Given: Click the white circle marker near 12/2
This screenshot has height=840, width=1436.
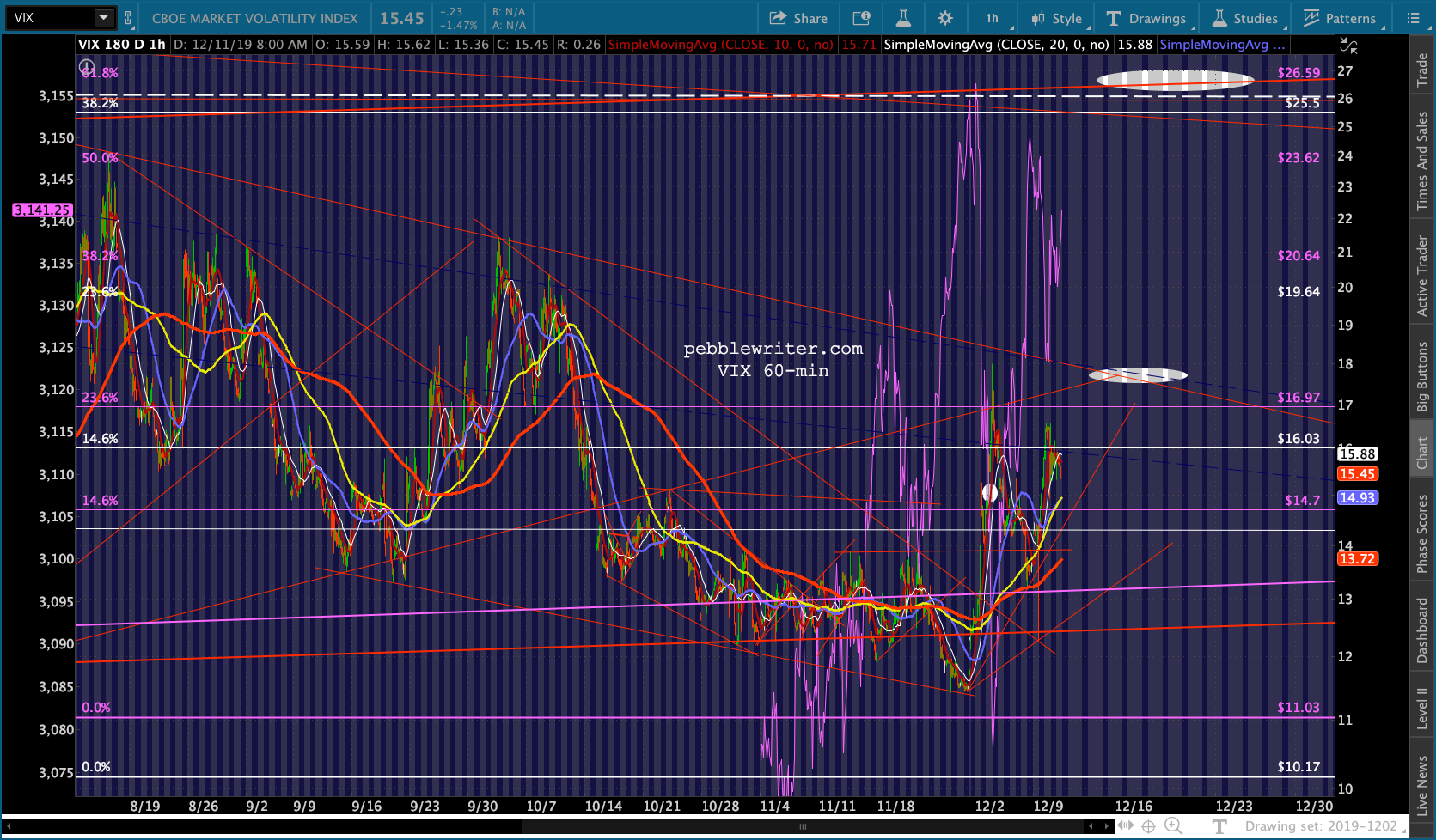Looking at the screenshot, I should (x=990, y=493).
